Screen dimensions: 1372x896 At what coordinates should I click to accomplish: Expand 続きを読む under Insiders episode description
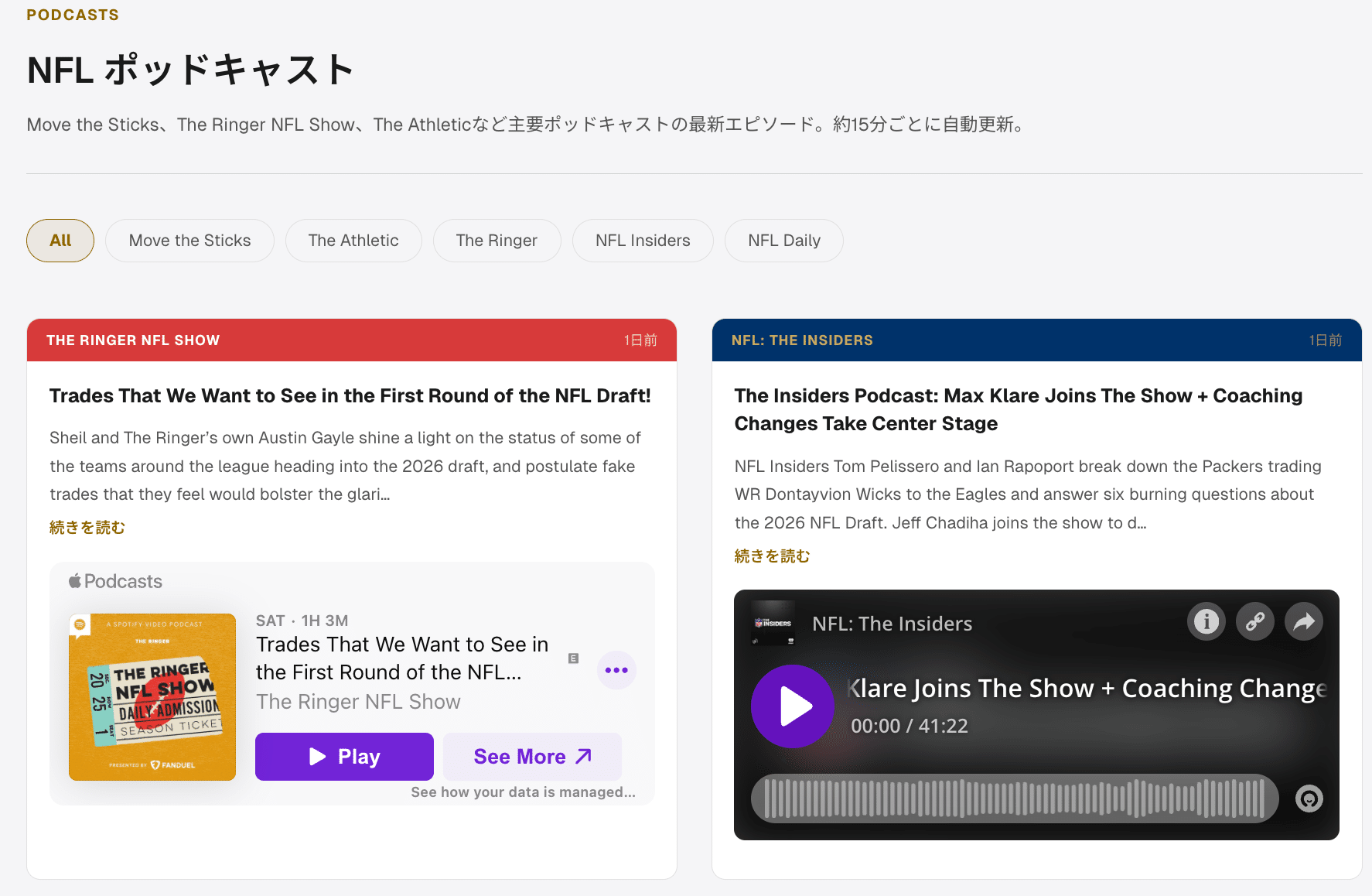(x=772, y=556)
